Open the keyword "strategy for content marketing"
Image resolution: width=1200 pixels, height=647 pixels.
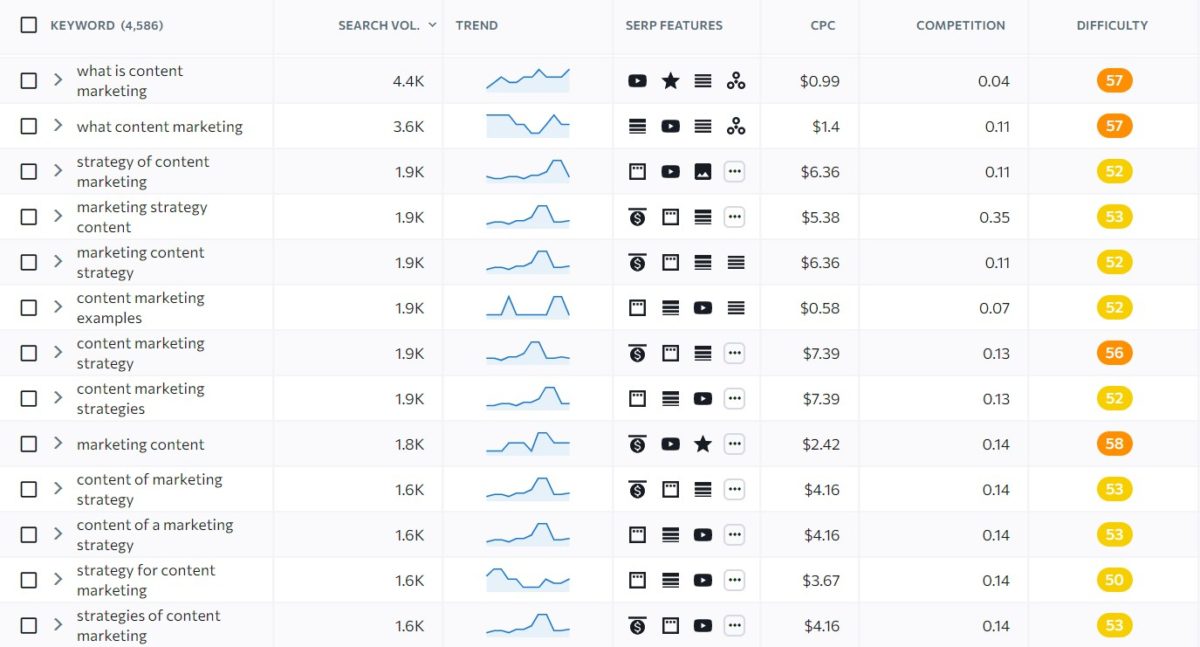(145, 579)
